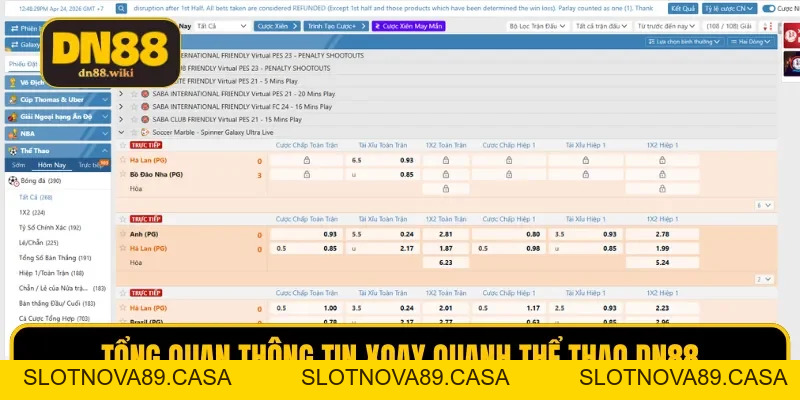Toggle the Cược Nhanh switch at top right
This screenshot has height=400, width=800.
768,9
